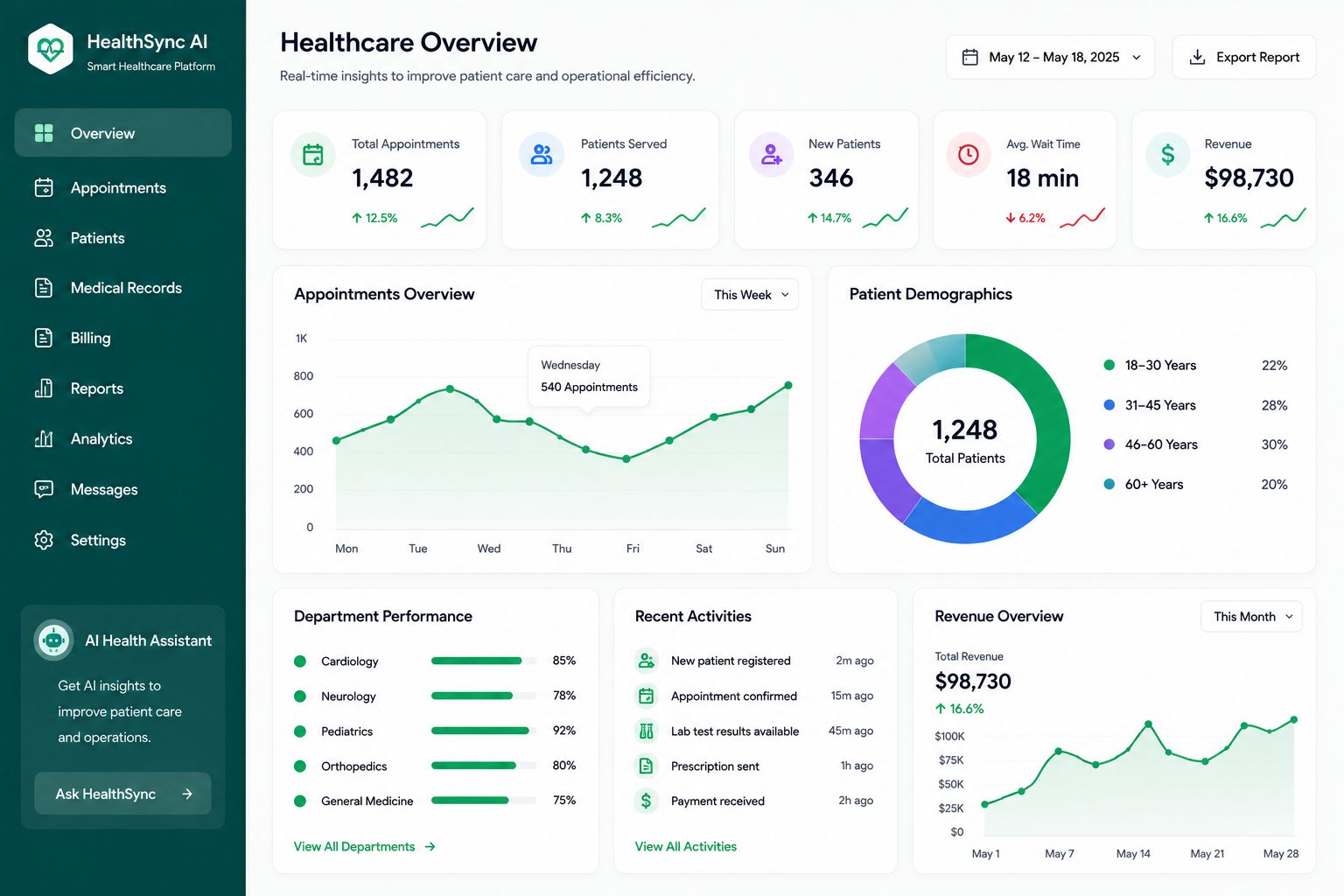Image resolution: width=1344 pixels, height=896 pixels.
Task: Click the Patients Served people icon
Action: pos(542,155)
